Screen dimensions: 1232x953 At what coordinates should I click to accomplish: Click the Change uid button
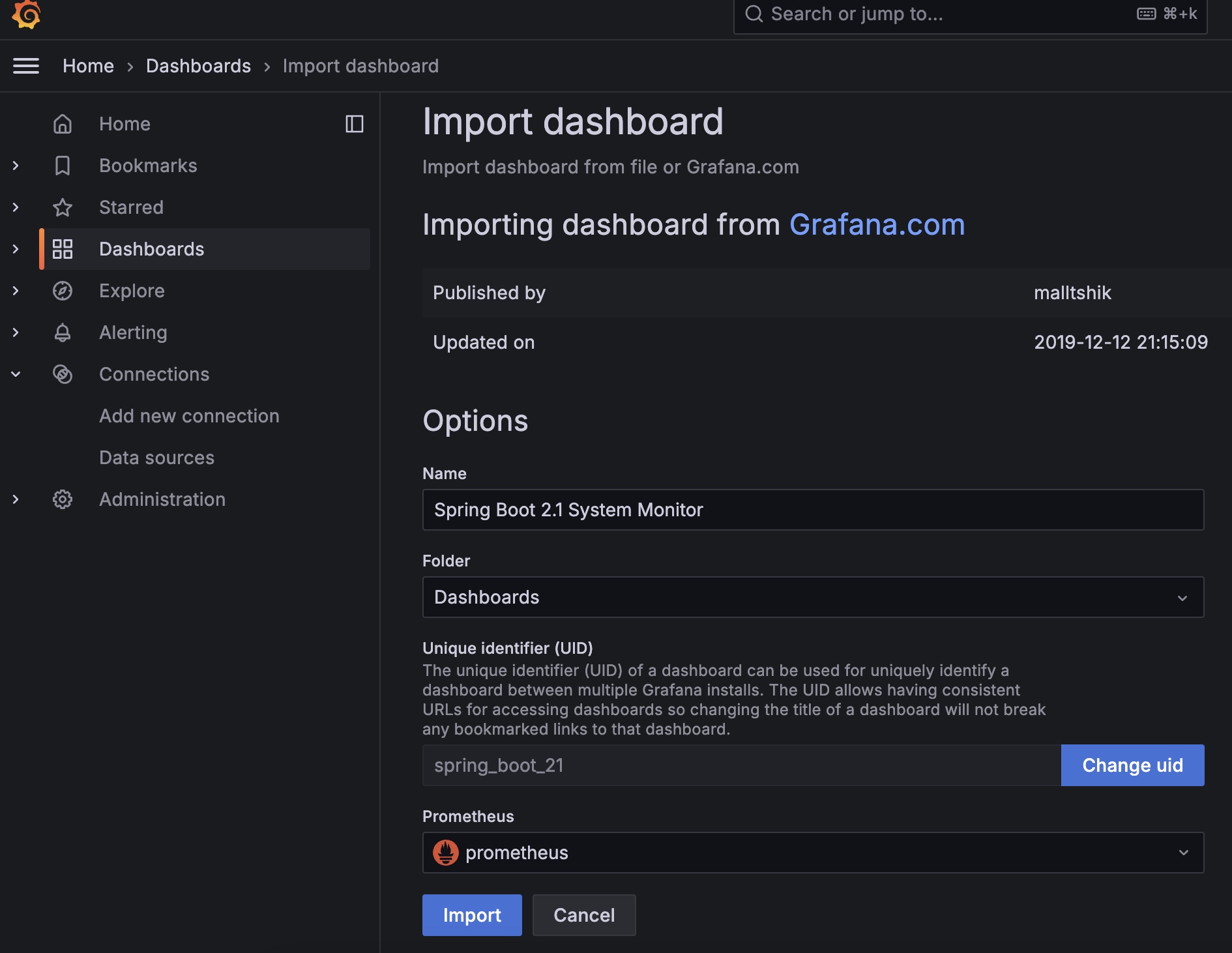[x=1133, y=765]
